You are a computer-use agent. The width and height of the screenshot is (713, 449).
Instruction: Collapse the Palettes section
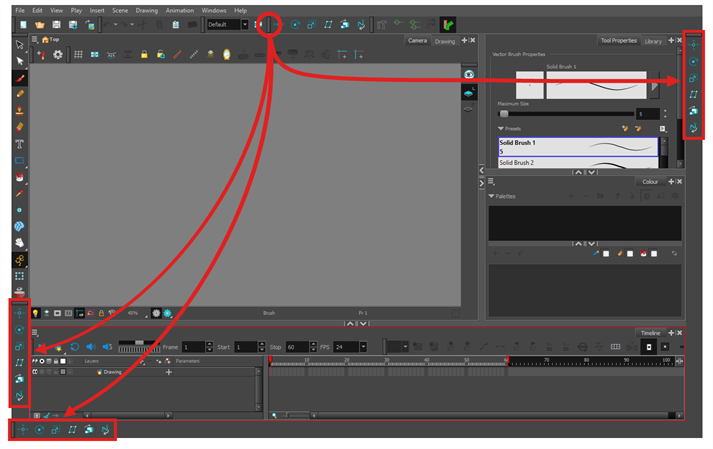(x=492, y=196)
